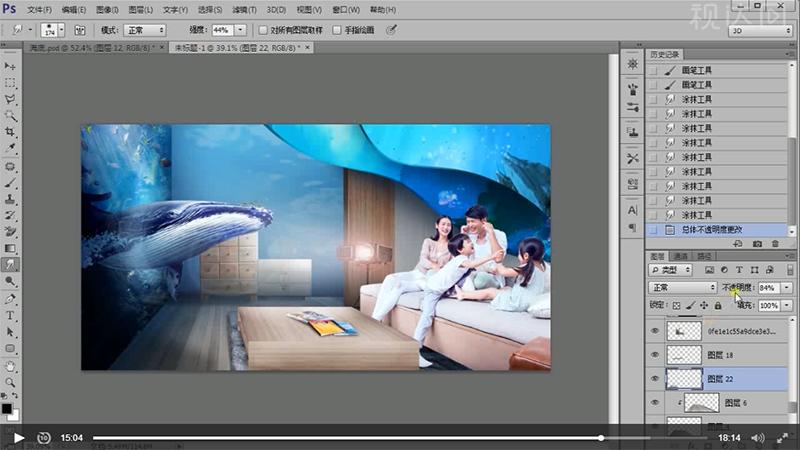Click the video play button
The image size is (800, 450).
click(x=18, y=437)
